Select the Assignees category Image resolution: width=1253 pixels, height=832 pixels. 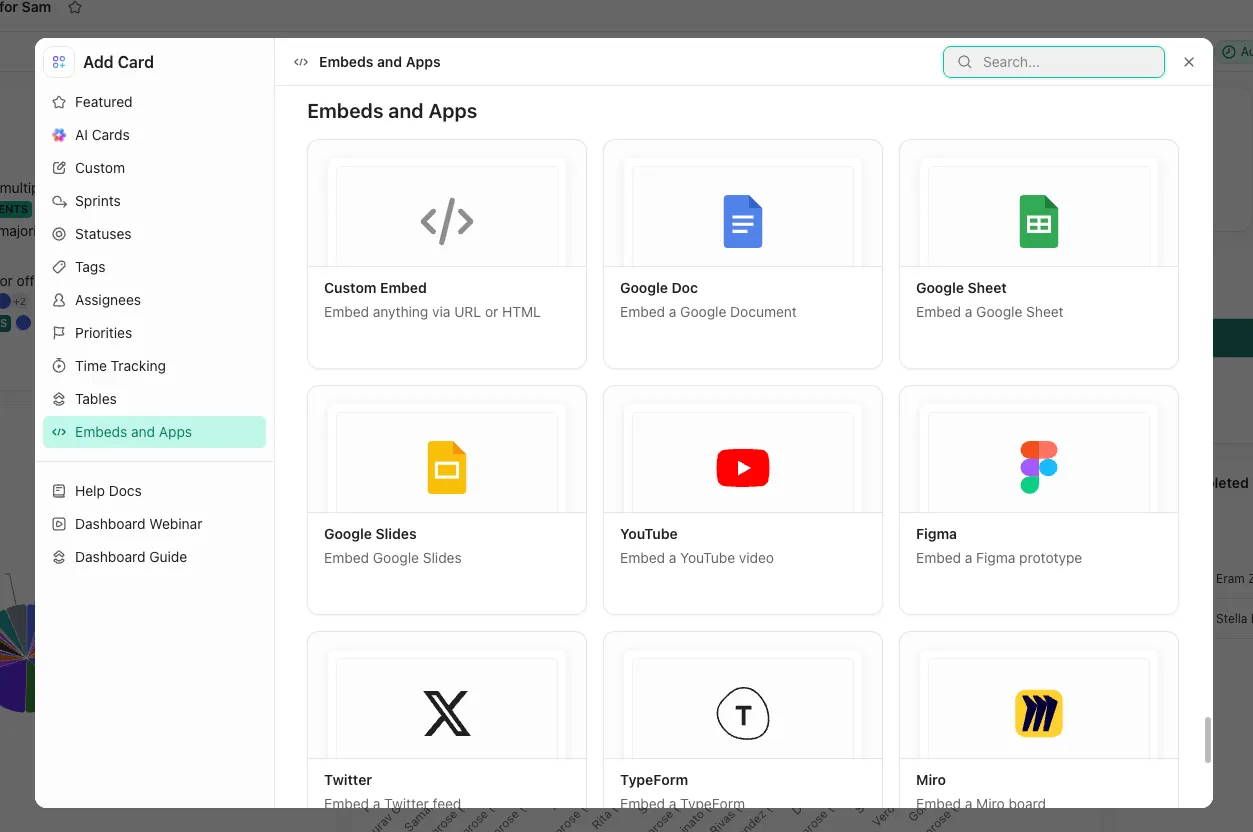154,300
